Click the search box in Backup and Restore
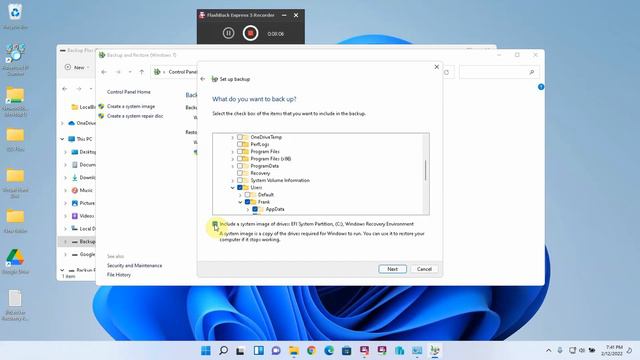This screenshot has width=640, height=360. click(x=499, y=72)
